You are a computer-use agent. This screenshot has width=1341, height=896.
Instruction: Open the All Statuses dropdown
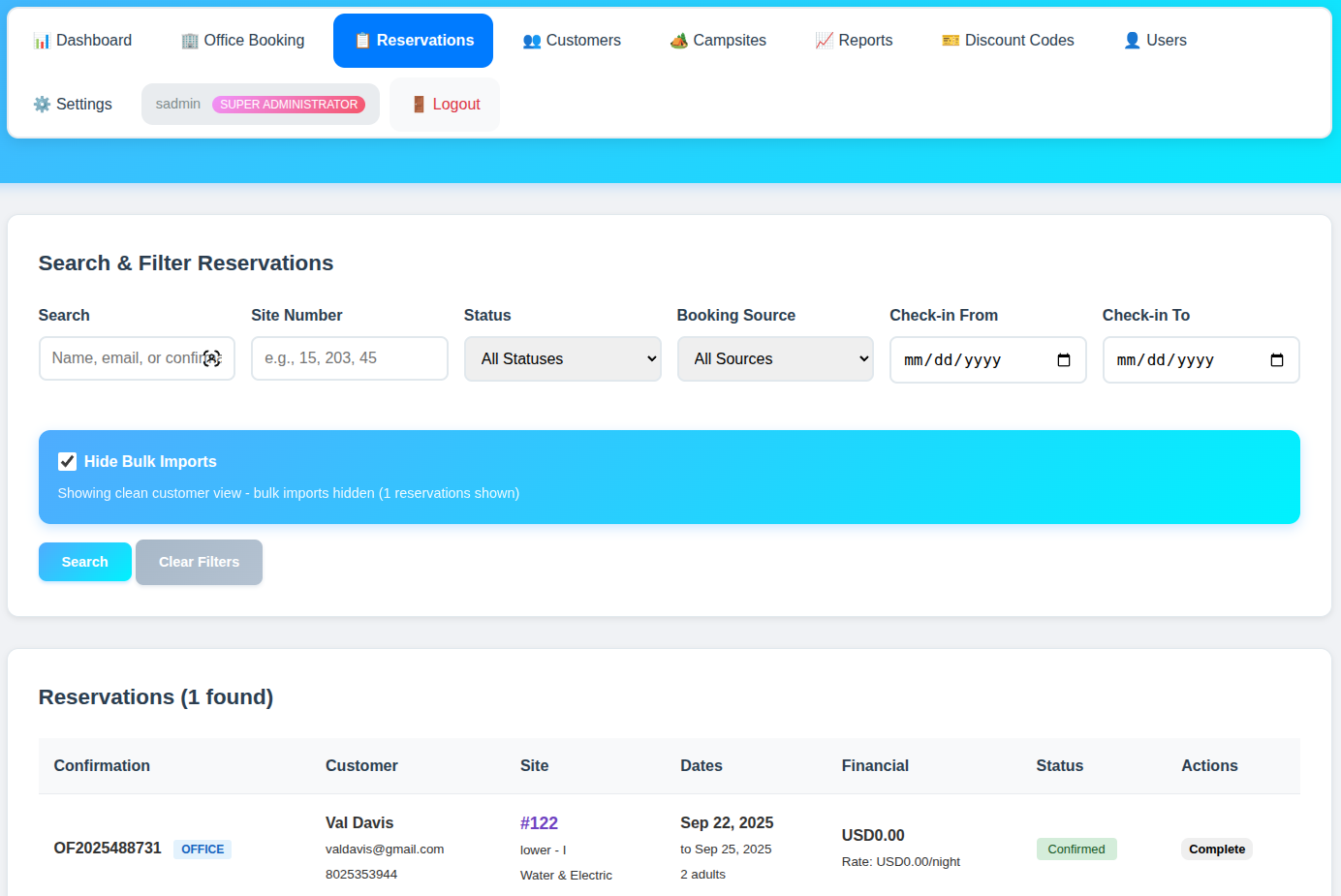[x=563, y=359]
